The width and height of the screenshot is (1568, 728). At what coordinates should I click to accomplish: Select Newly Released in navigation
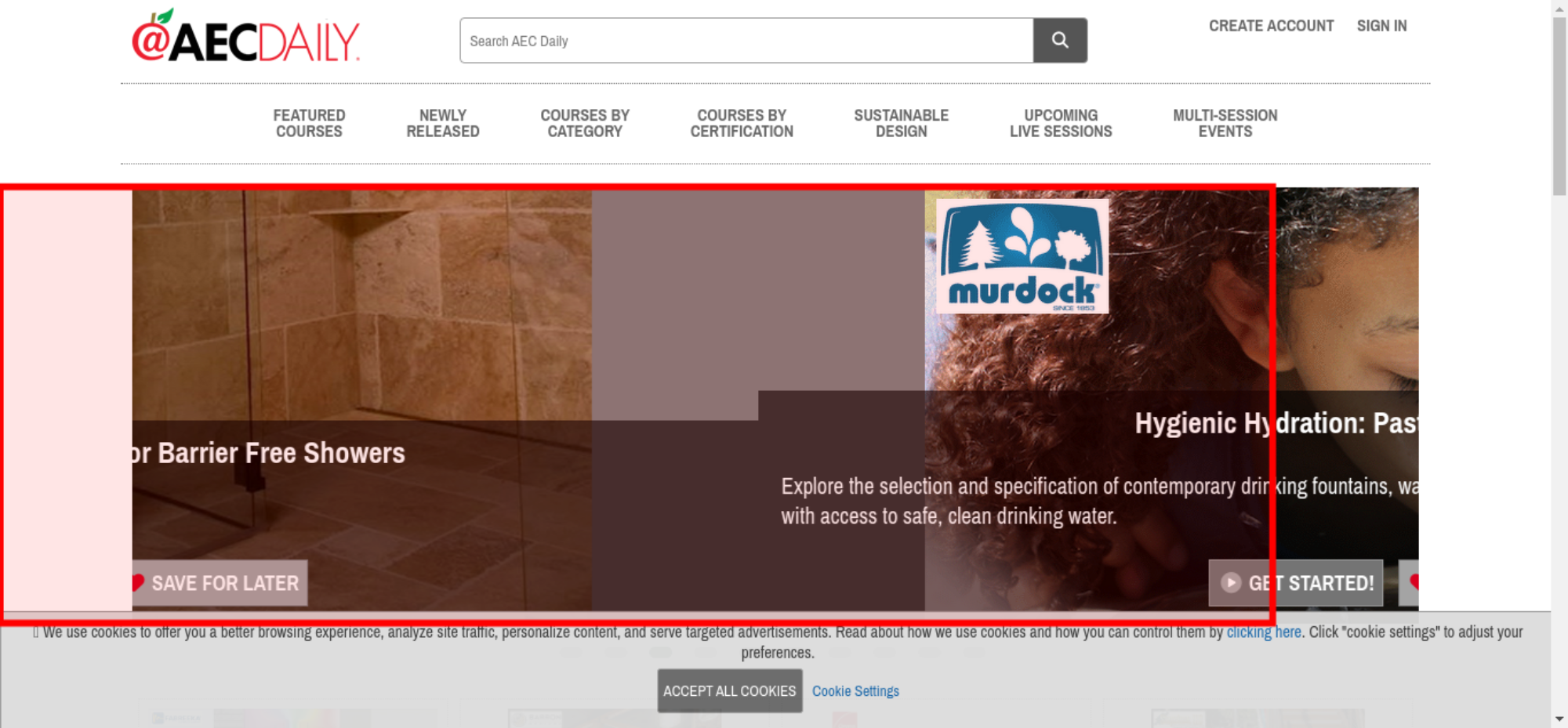pyautogui.click(x=442, y=124)
